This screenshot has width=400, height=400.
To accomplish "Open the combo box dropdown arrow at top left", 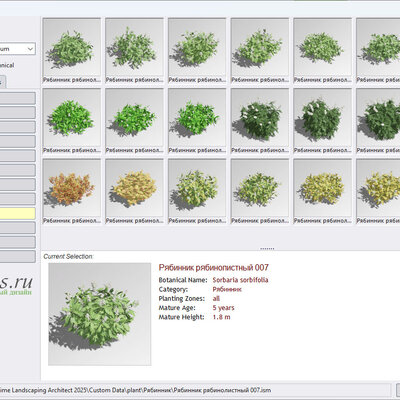I will pos(30,49).
